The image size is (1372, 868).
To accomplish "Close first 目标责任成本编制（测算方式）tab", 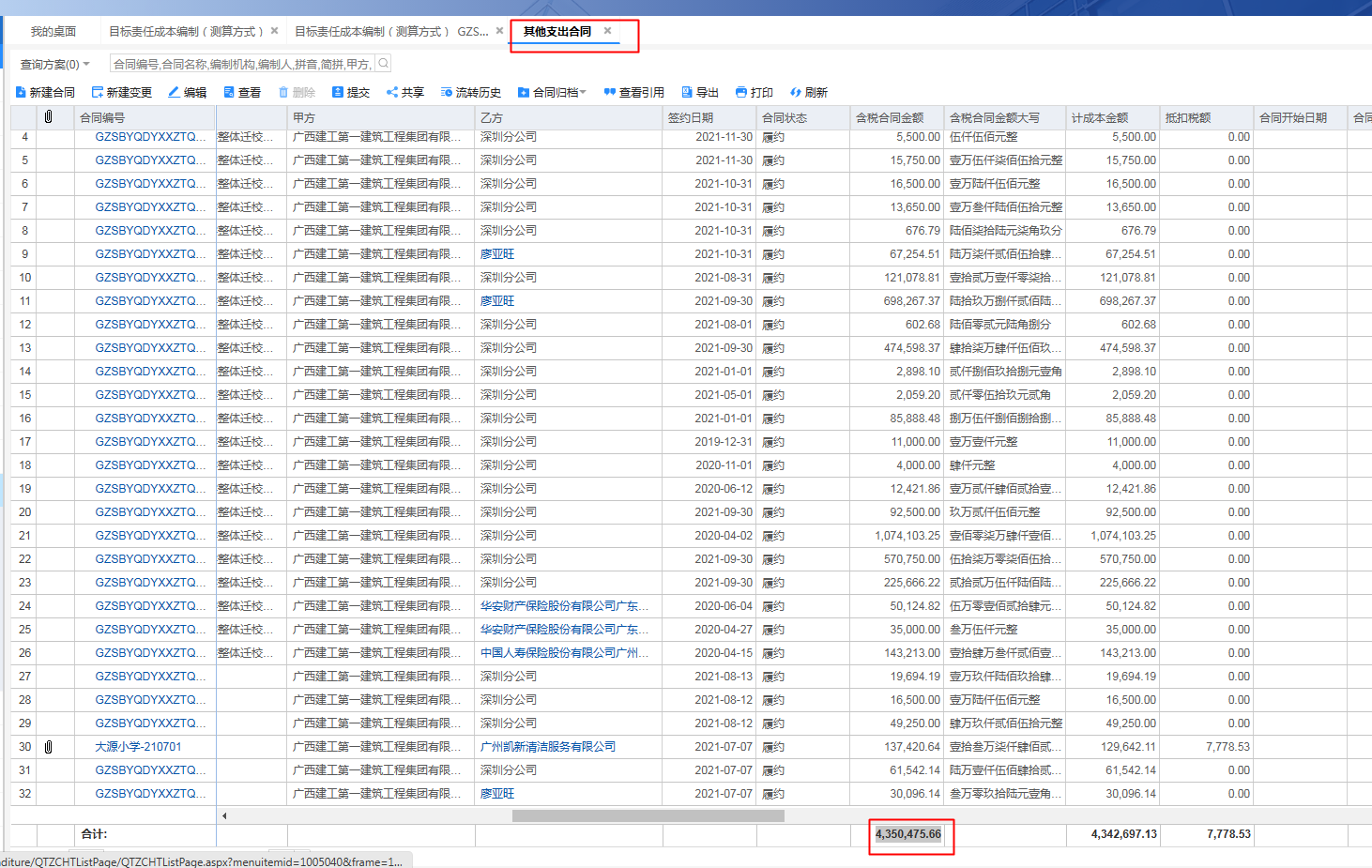I will pyautogui.click(x=274, y=31).
